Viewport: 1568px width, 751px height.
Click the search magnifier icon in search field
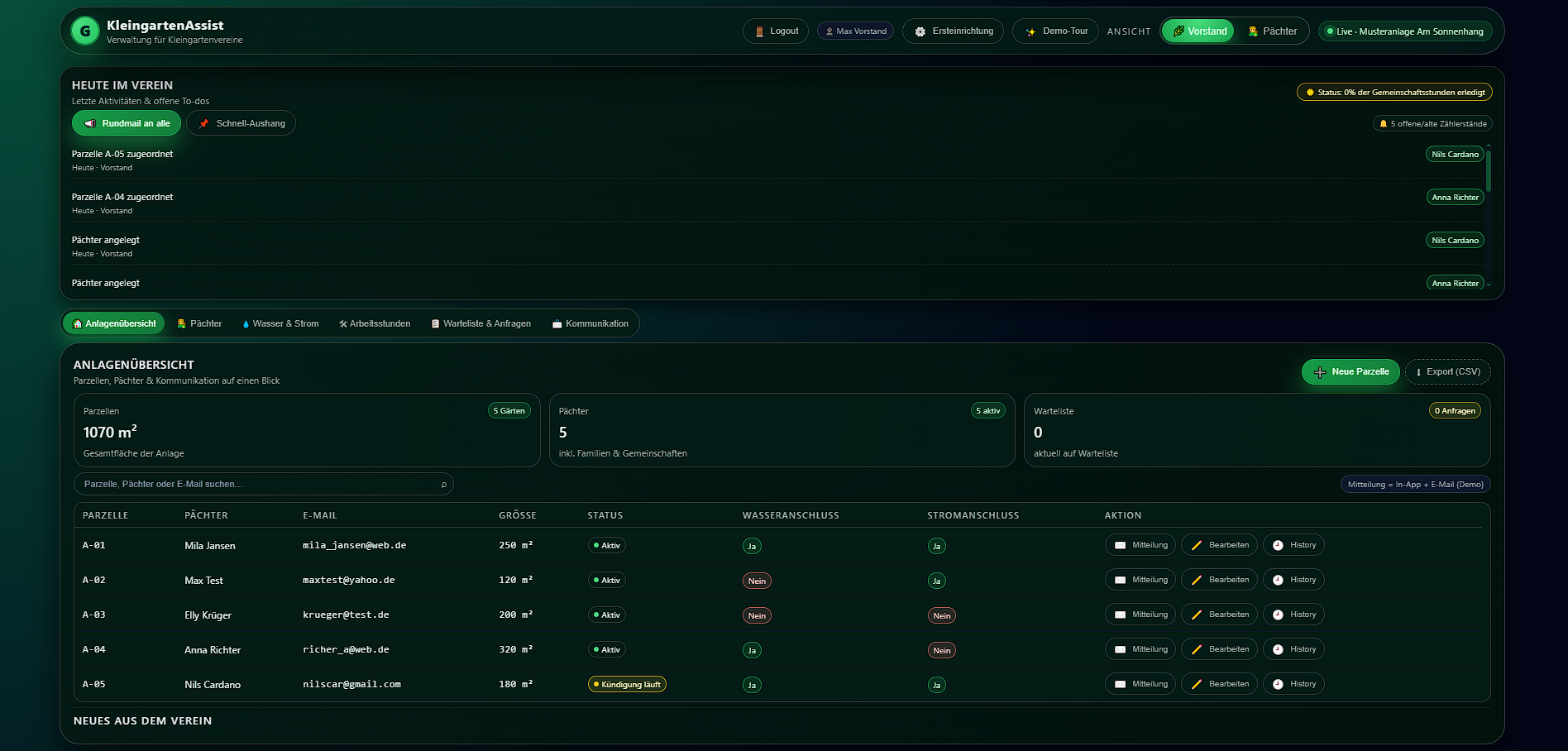coord(444,485)
